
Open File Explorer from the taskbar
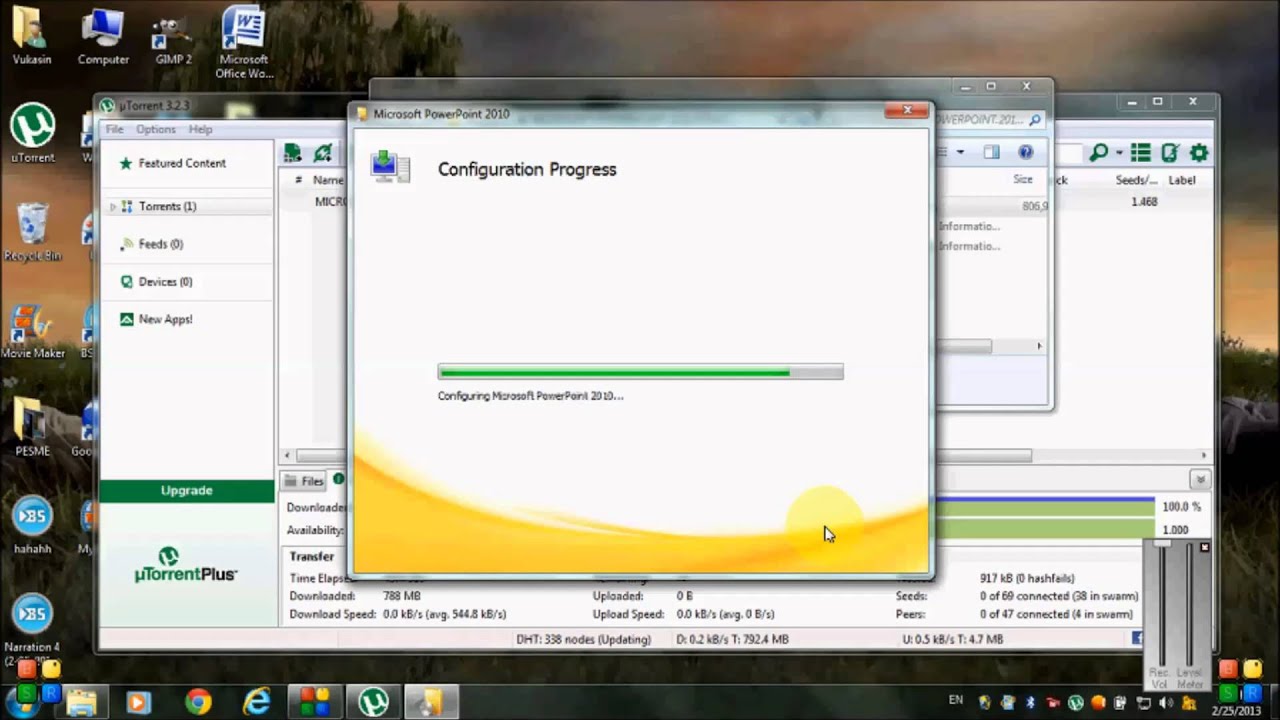(x=81, y=702)
